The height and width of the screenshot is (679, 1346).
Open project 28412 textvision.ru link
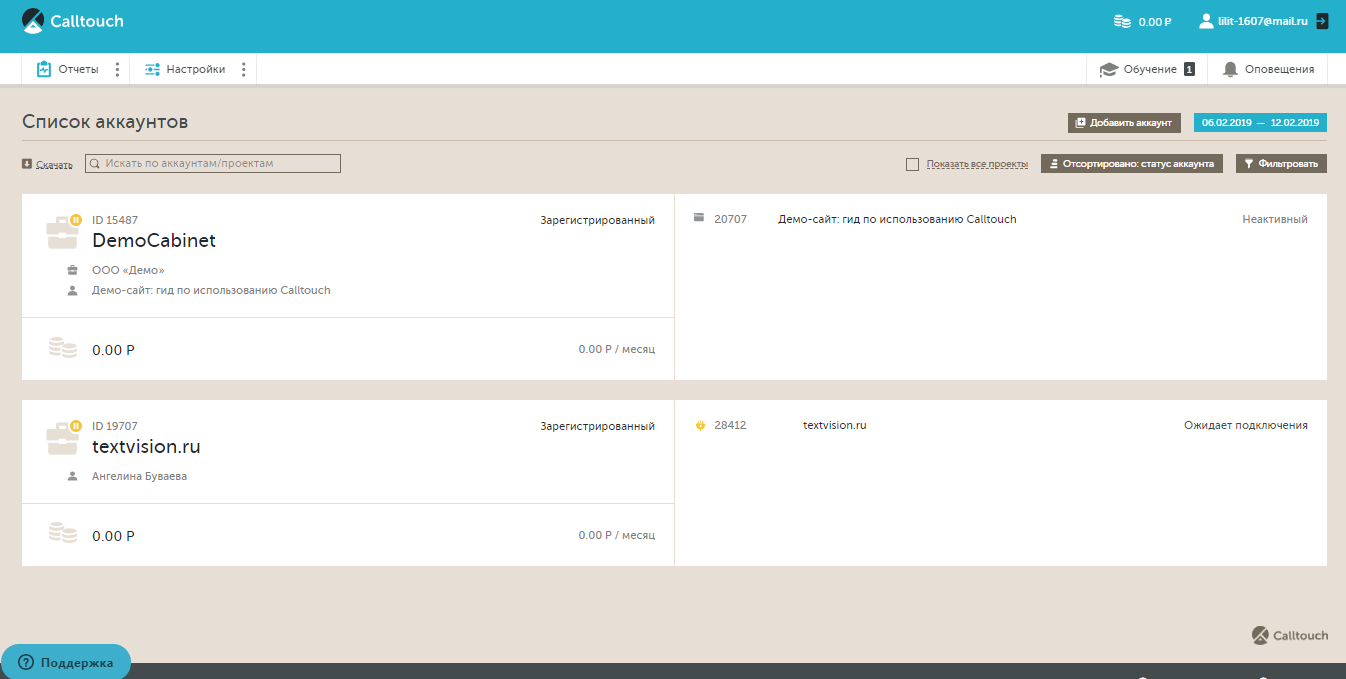834,425
